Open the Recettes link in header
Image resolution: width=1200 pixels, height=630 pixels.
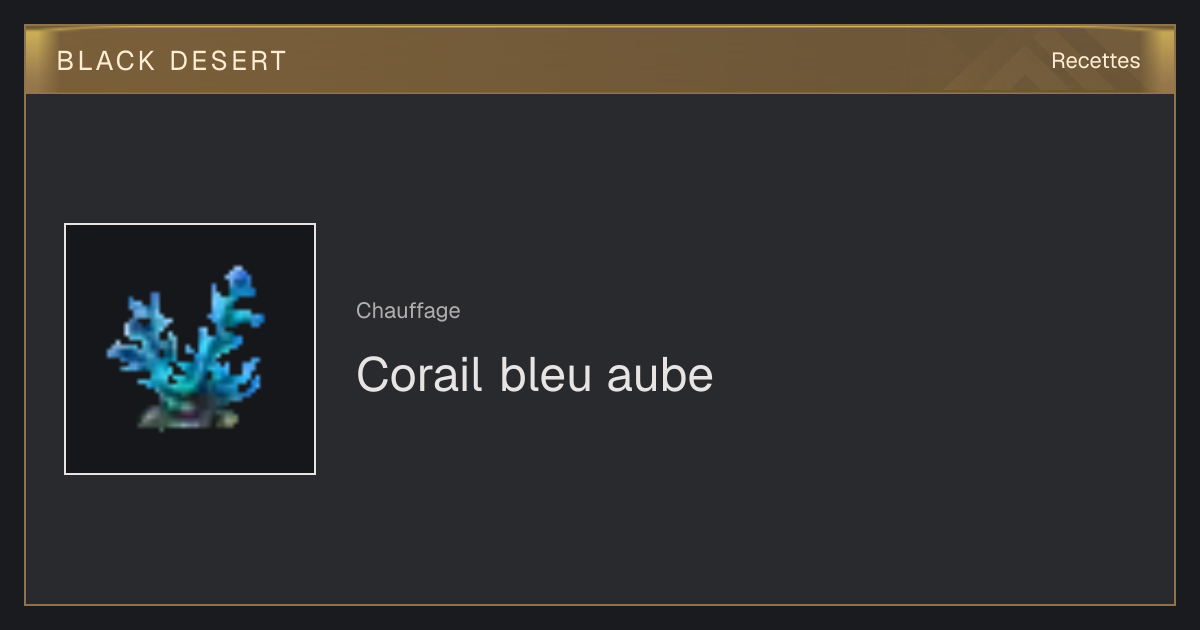pos(1095,61)
